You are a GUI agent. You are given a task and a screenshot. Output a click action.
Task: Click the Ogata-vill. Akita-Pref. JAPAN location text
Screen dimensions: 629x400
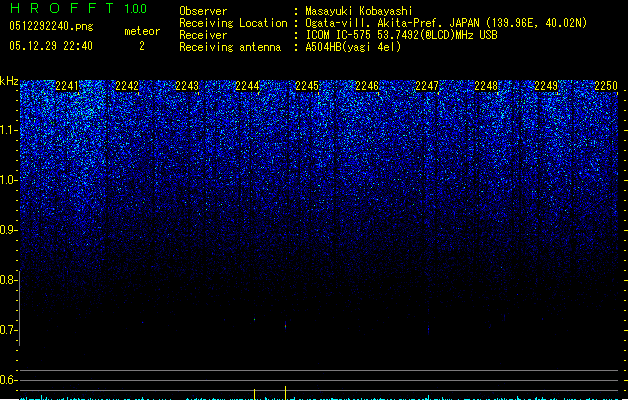446,23
